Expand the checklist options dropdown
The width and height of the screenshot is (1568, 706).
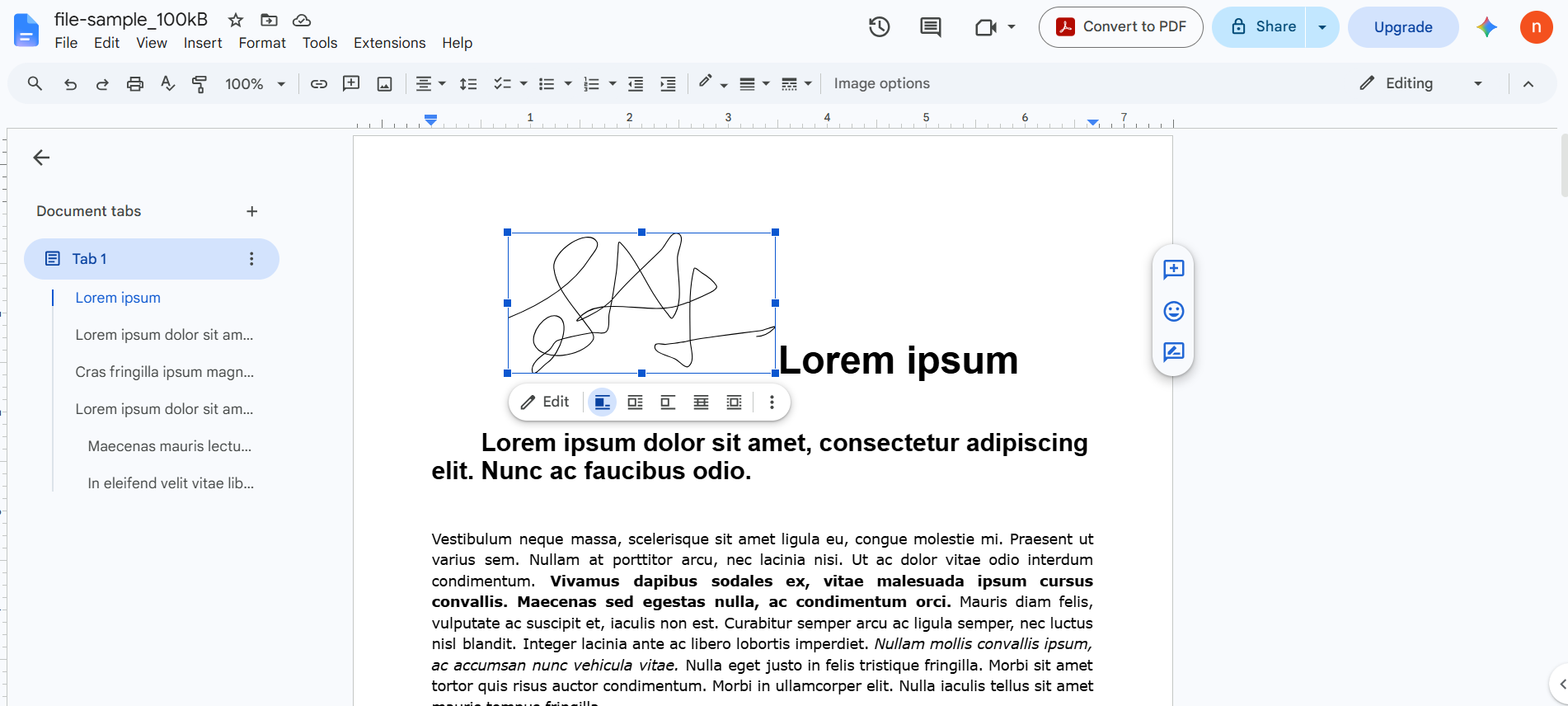[523, 83]
